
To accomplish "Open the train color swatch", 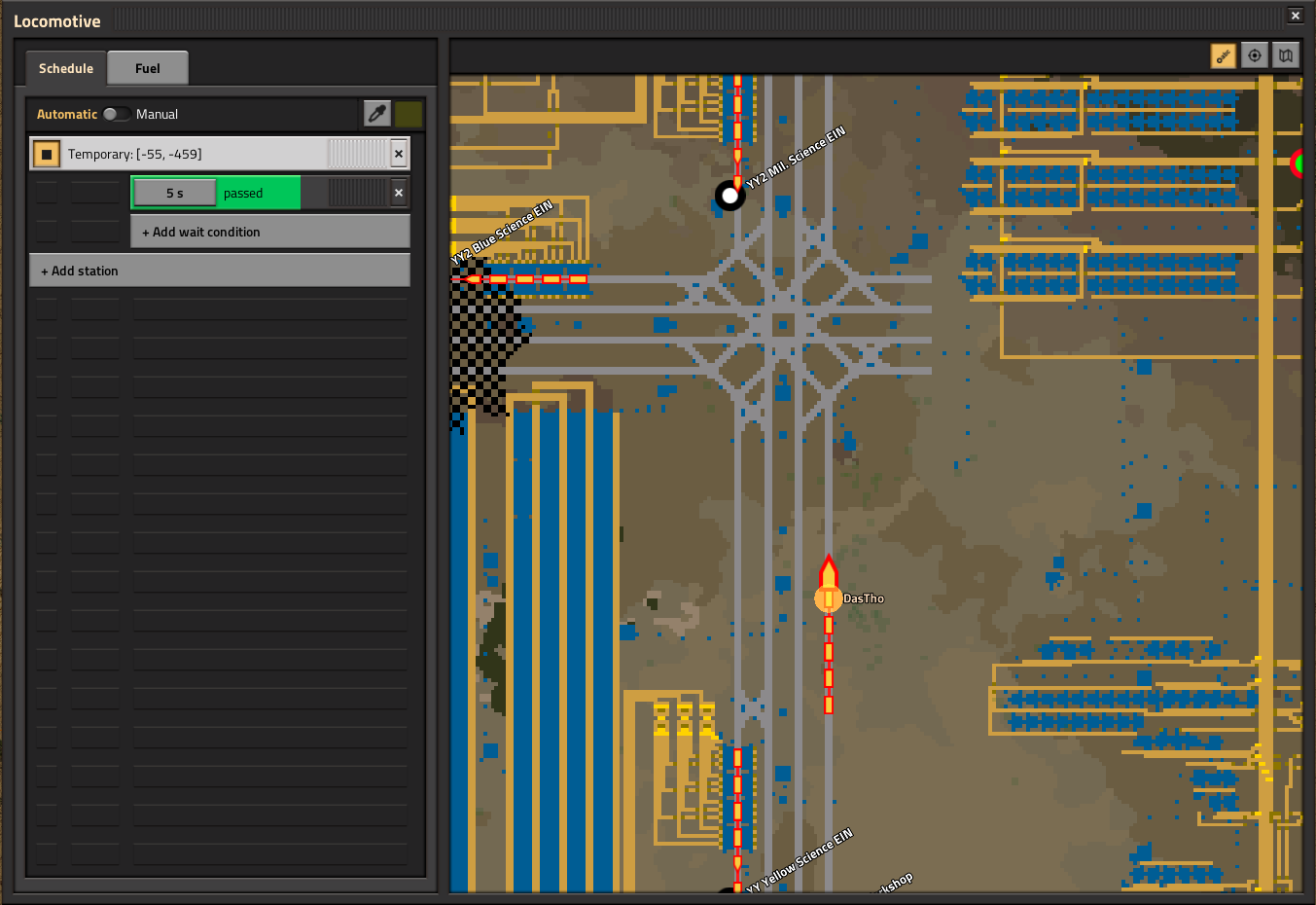I will [409, 114].
